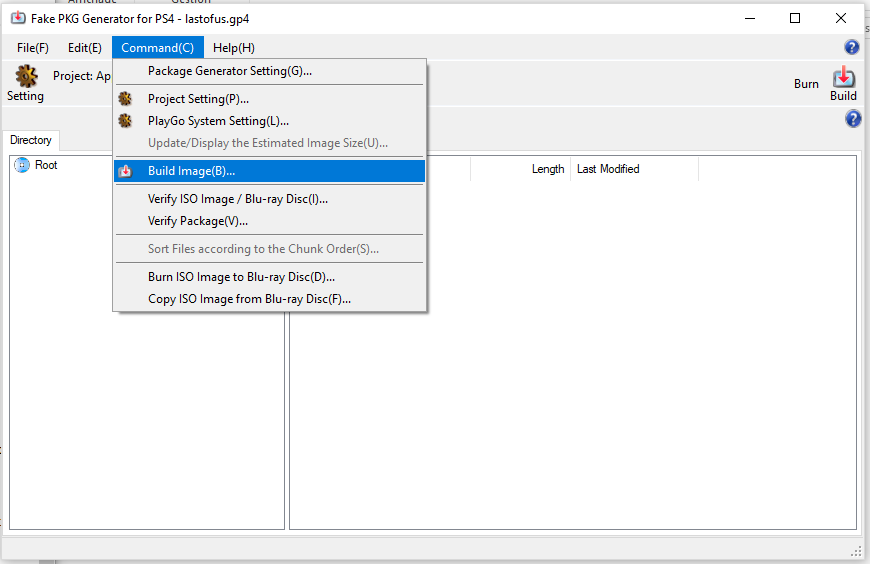Image resolution: width=870 pixels, height=564 pixels.
Task: Maximize the Fake PKG Generator window
Action: click(x=795, y=18)
